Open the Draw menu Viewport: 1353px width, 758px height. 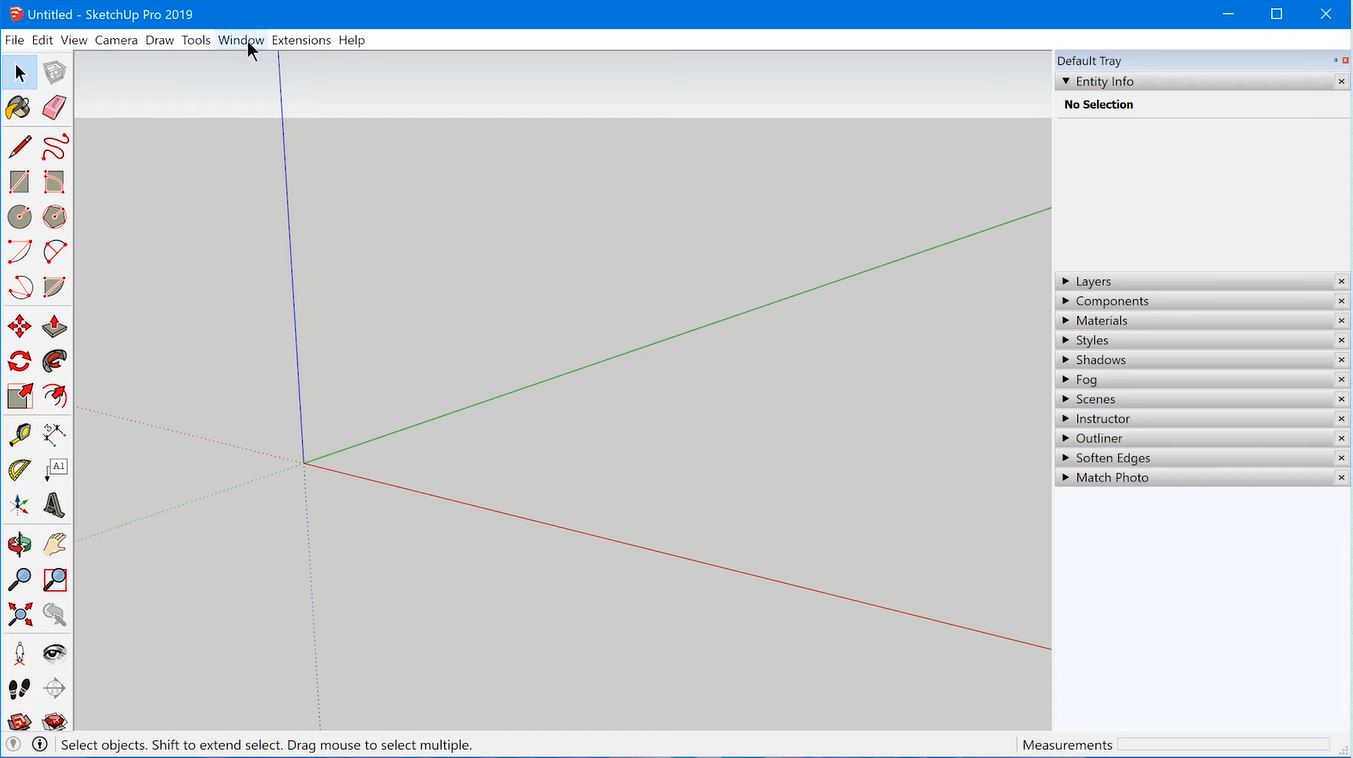[x=159, y=40]
